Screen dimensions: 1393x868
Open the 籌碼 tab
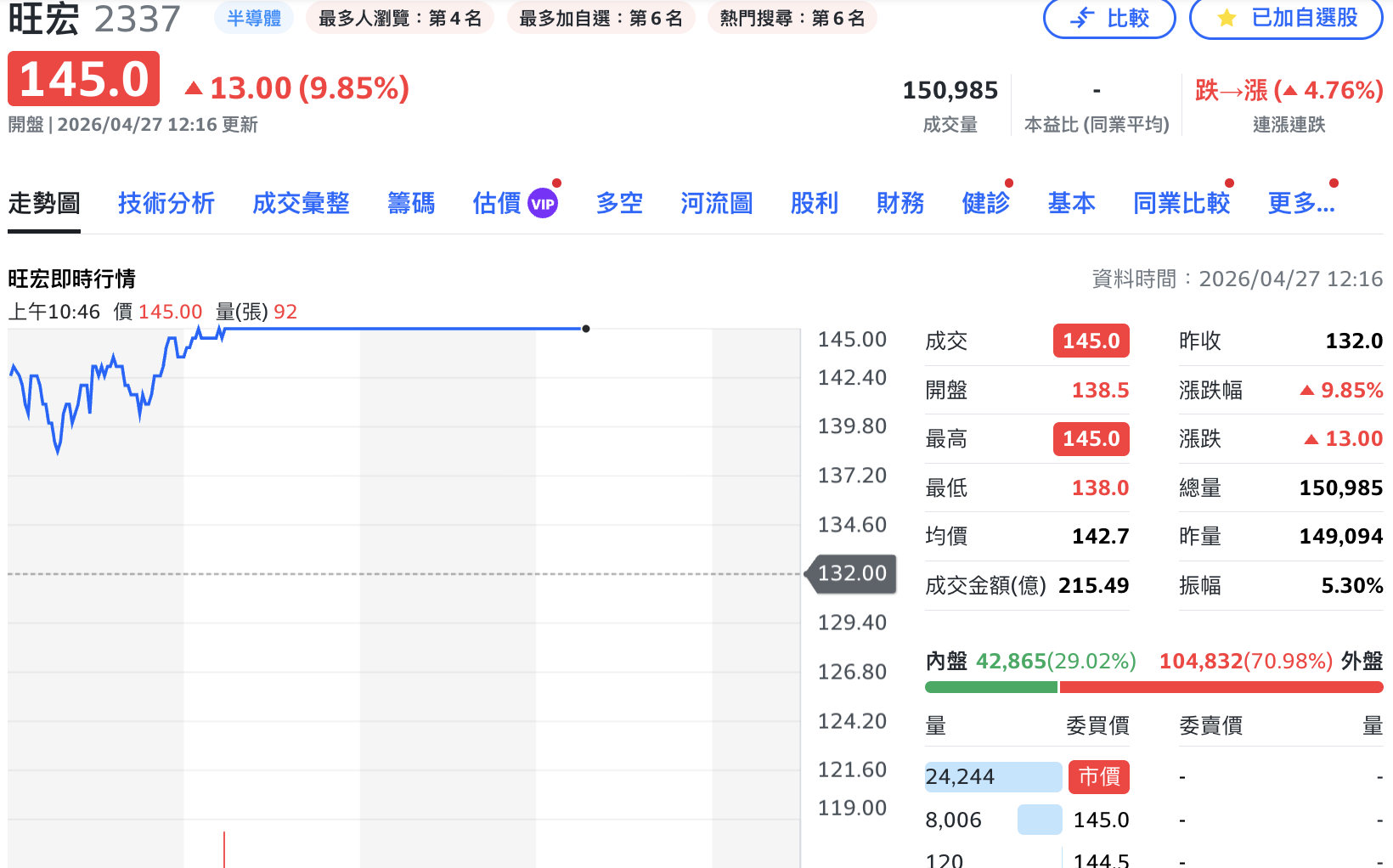(411, 204)
